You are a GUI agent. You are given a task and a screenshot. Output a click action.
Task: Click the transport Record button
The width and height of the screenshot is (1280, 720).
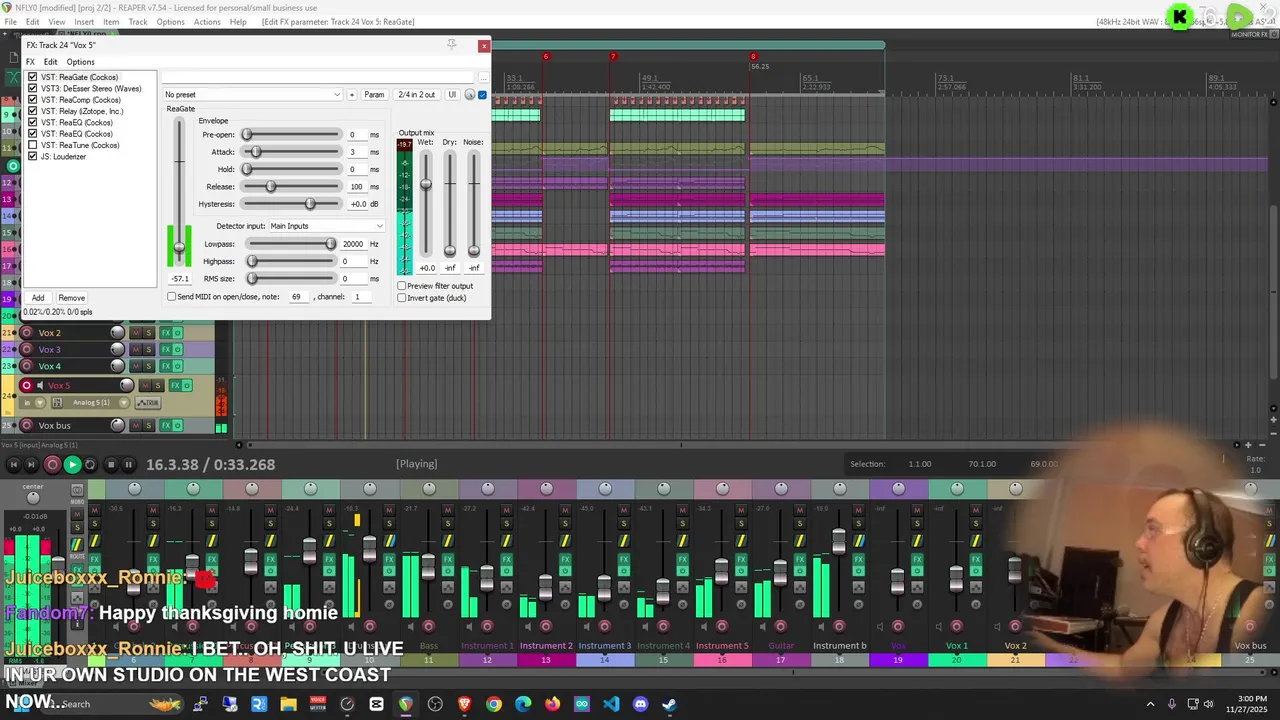pyautogui.click(x=52, y=464)
